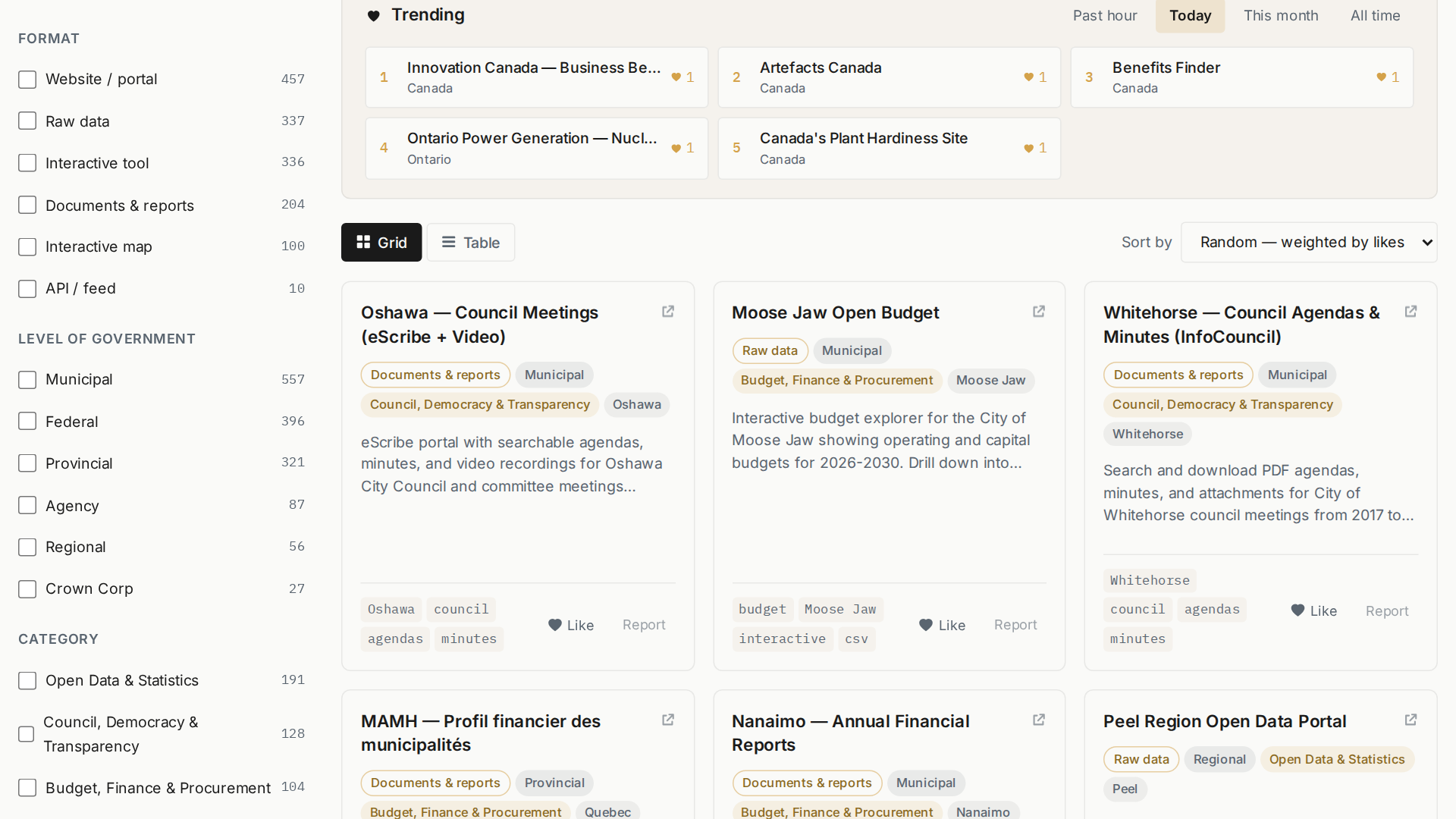Click Peel Region Open Data Portal title

[x=1225, y=721]
